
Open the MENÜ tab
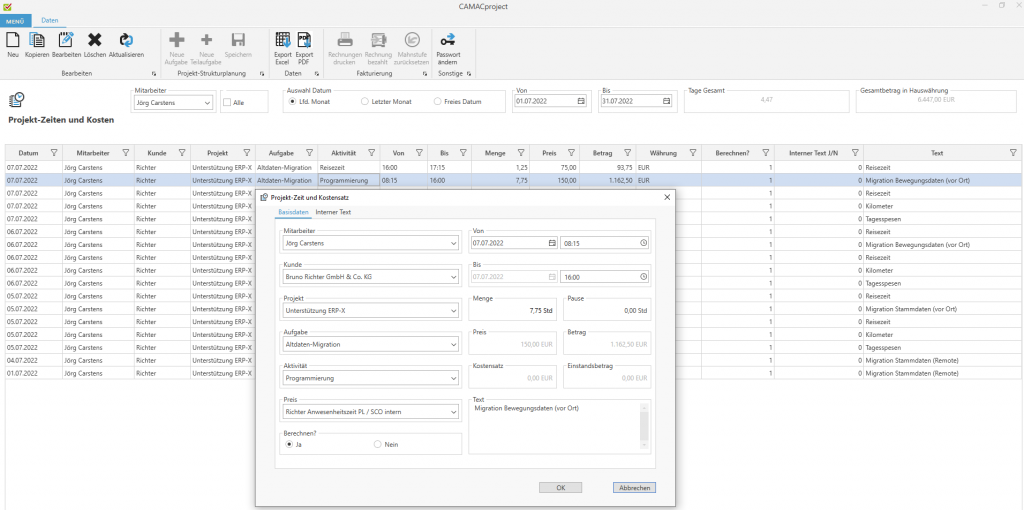15,21
